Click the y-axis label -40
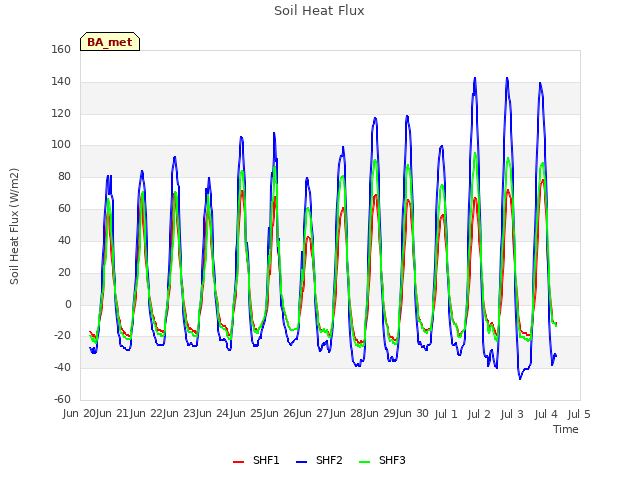Image resolution: width=640 pixels, height=480 pixels. 62,367
